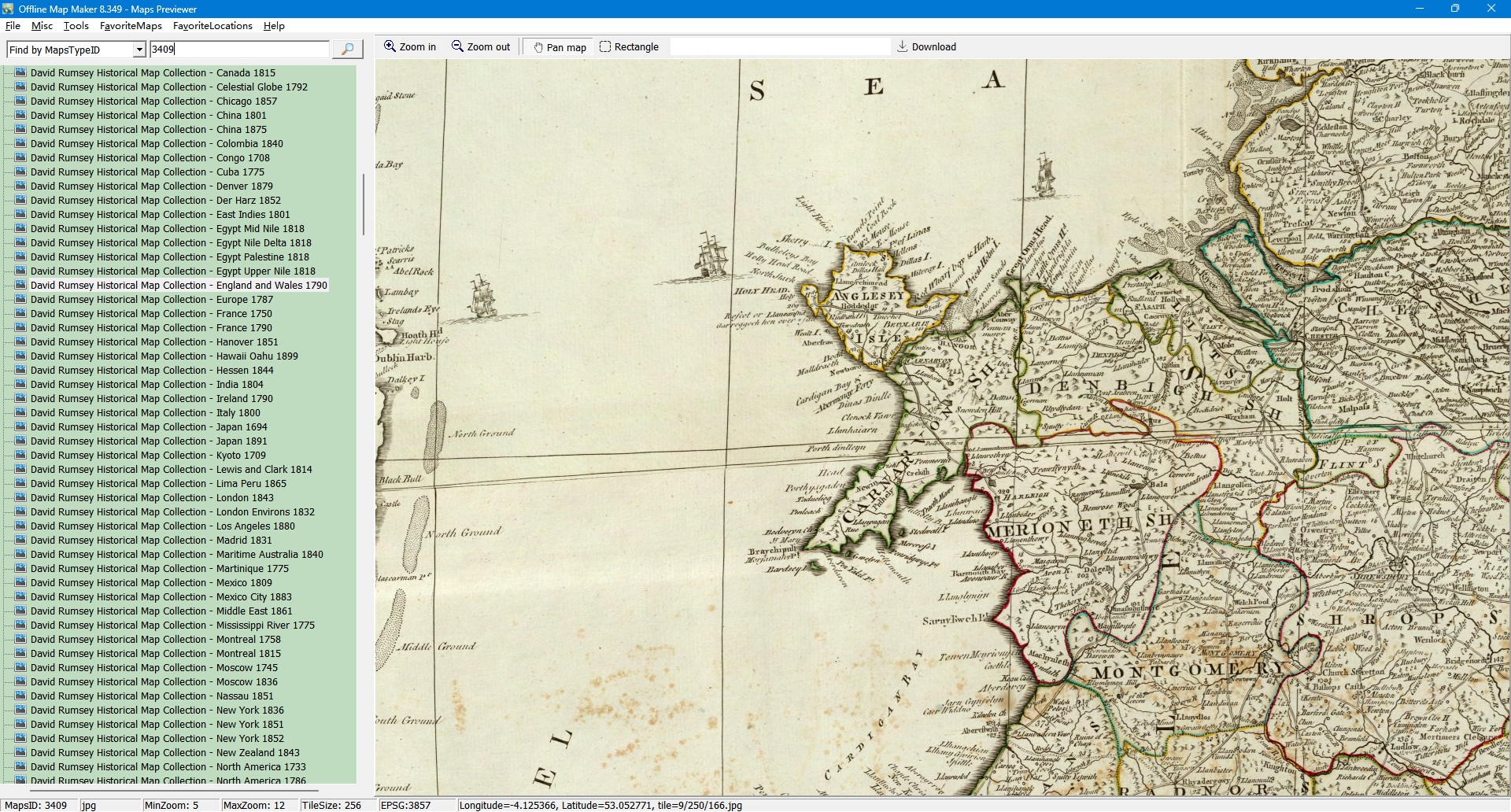Select the London 1843 map entry
1511x812 pixels.
[152, 498]
